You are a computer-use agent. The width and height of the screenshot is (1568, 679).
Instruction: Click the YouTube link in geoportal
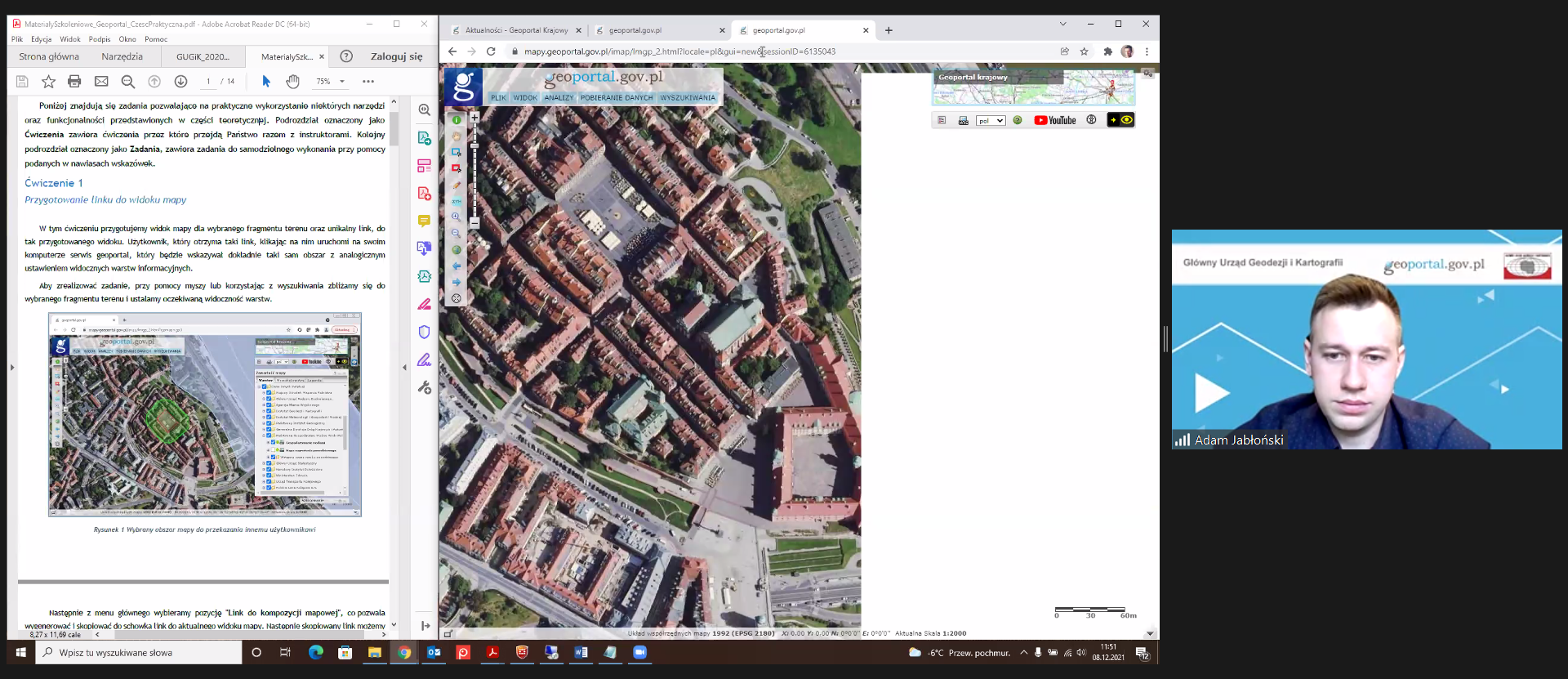point(1055,120)
